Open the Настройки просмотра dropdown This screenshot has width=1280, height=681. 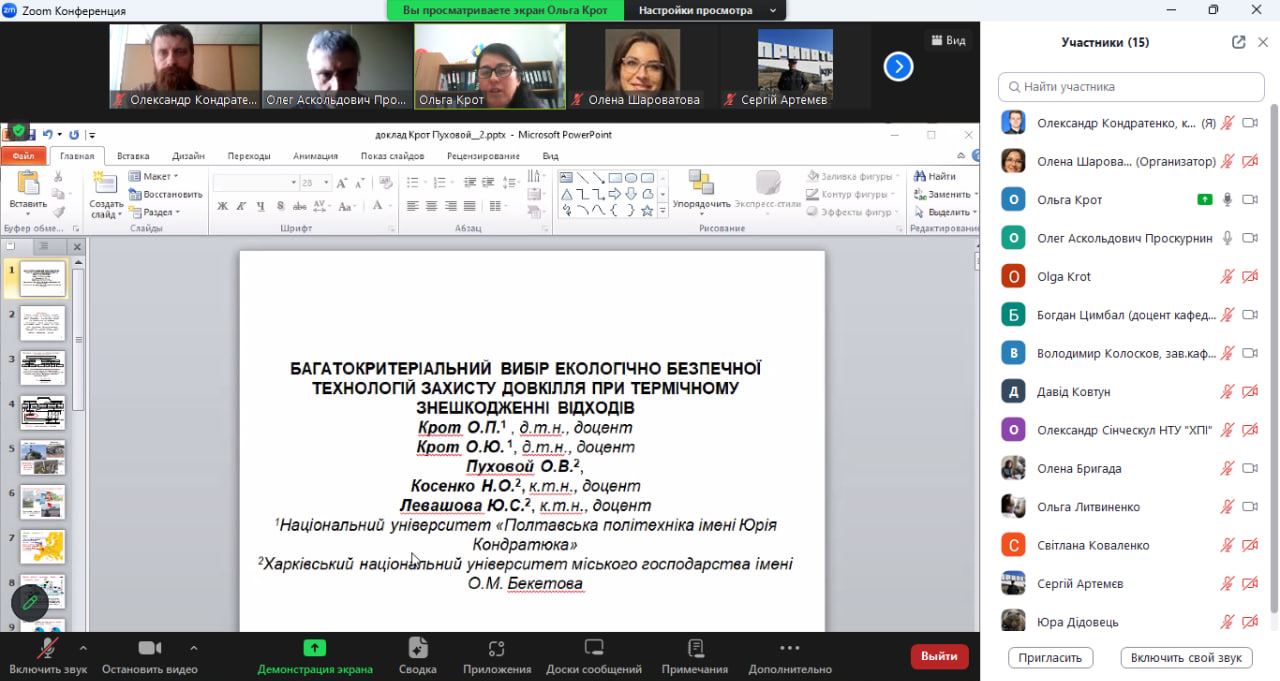coord(706,10)
